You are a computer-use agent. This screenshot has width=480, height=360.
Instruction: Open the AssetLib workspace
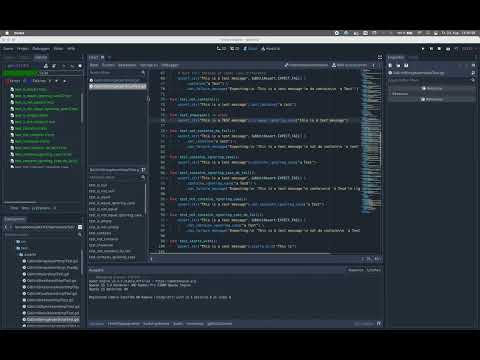tap(270, 49)
